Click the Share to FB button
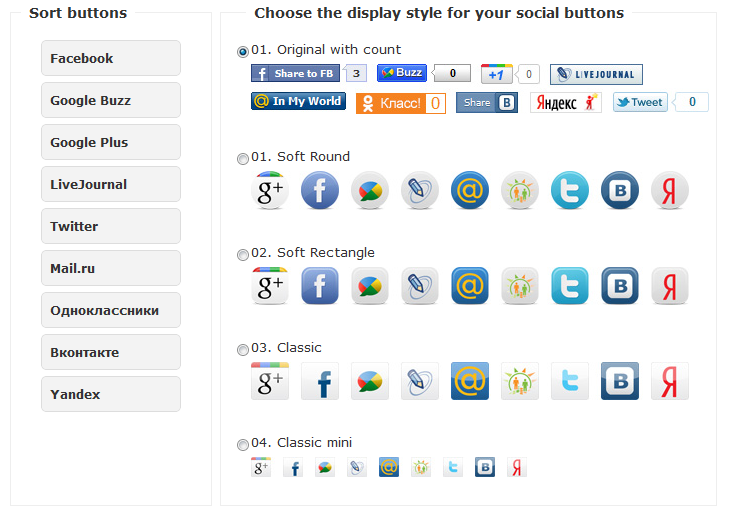 pos(295,74)
